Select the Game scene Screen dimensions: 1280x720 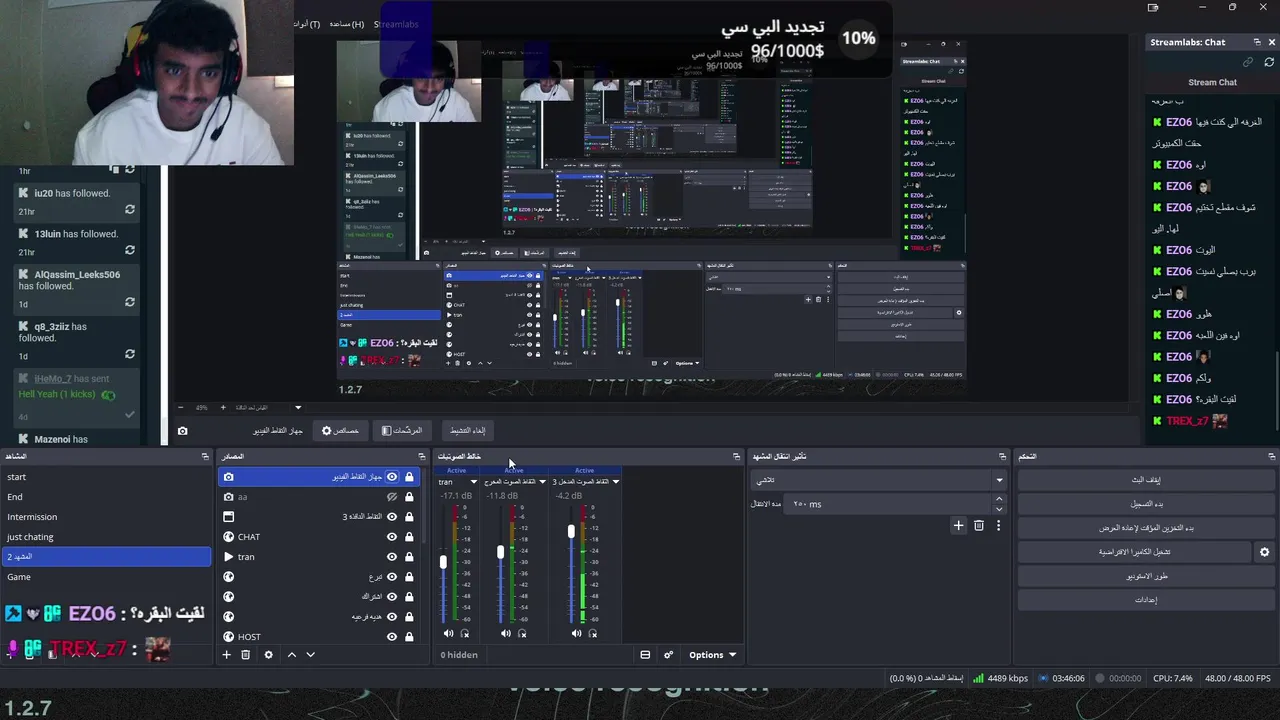pos(106,577)
